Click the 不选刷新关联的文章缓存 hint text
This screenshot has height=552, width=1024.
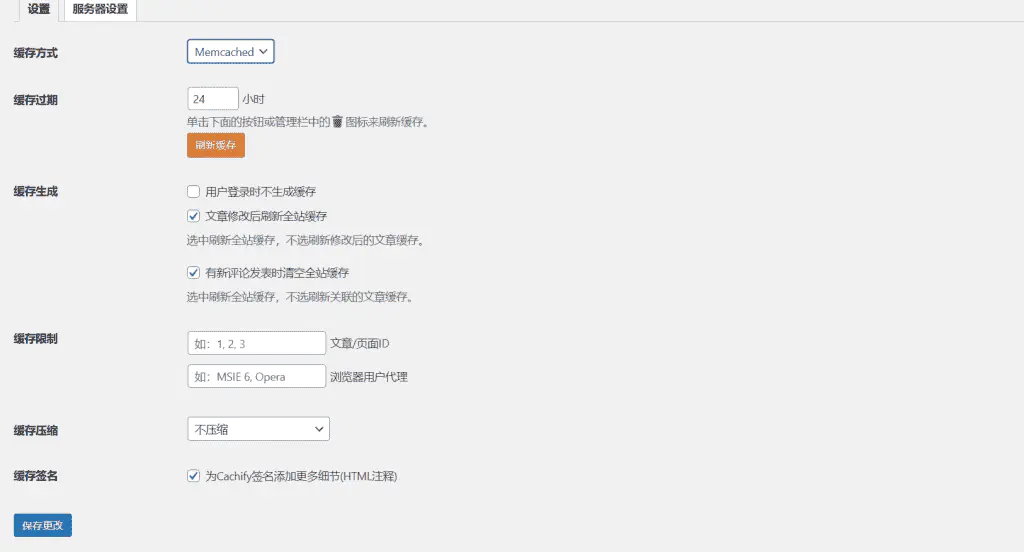[x=349, y=297]
